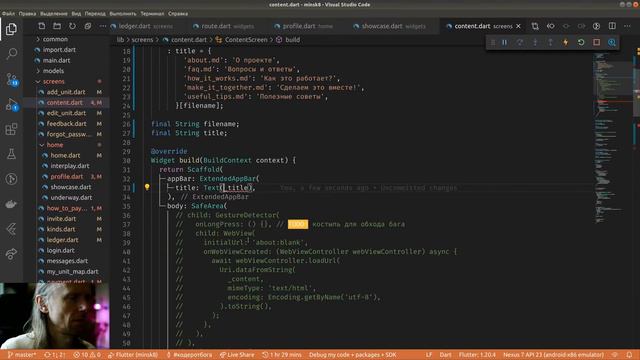
Task: Close the content.dart tab
Action: (x=518, y=26)
